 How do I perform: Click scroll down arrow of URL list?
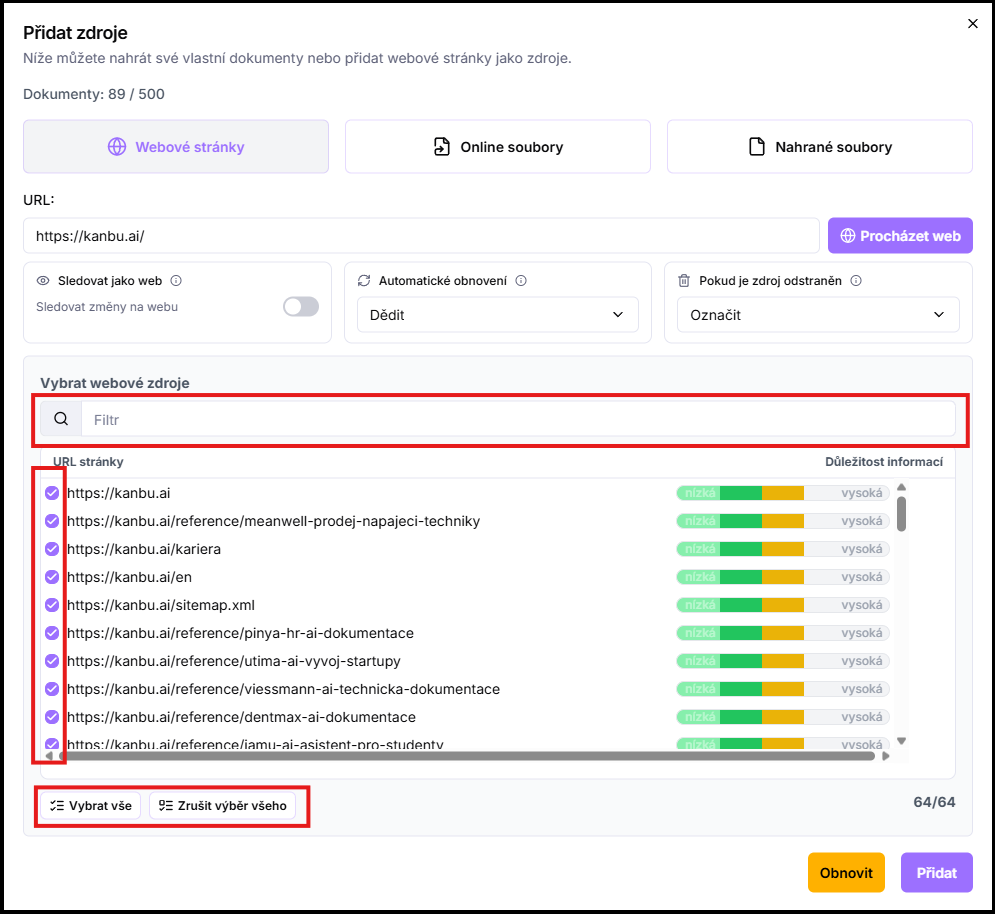coord(901,741)
